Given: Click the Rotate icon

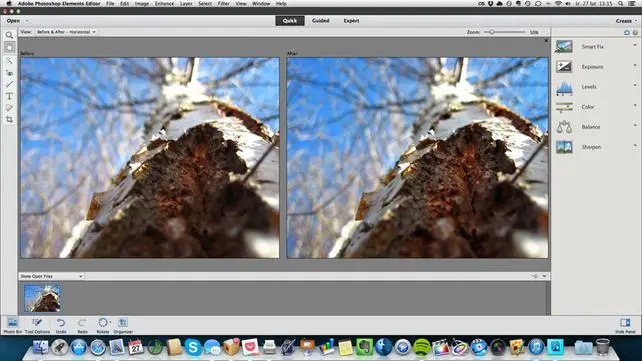Looking at the screenshot, I should 103,323.
